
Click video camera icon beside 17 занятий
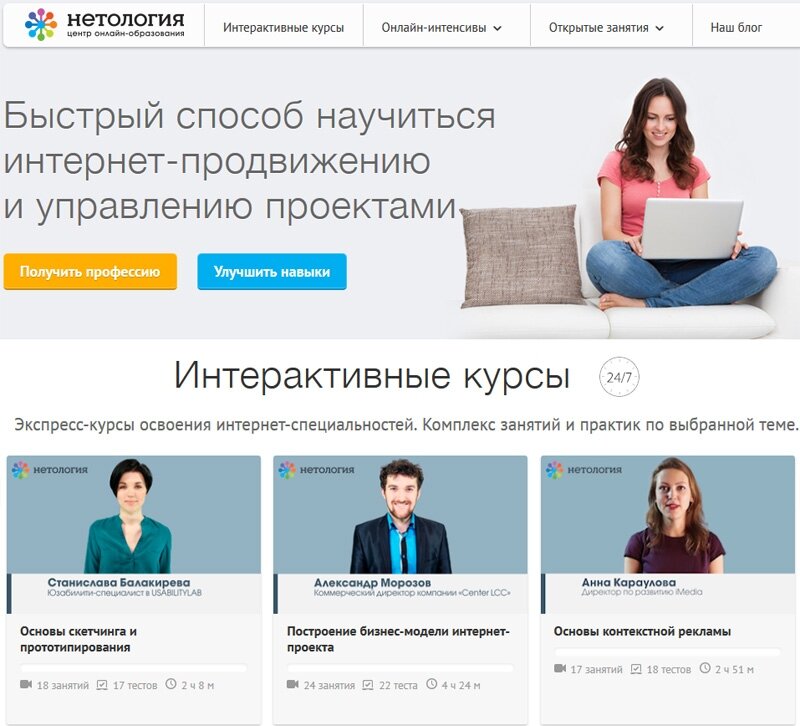coord(560,668)
